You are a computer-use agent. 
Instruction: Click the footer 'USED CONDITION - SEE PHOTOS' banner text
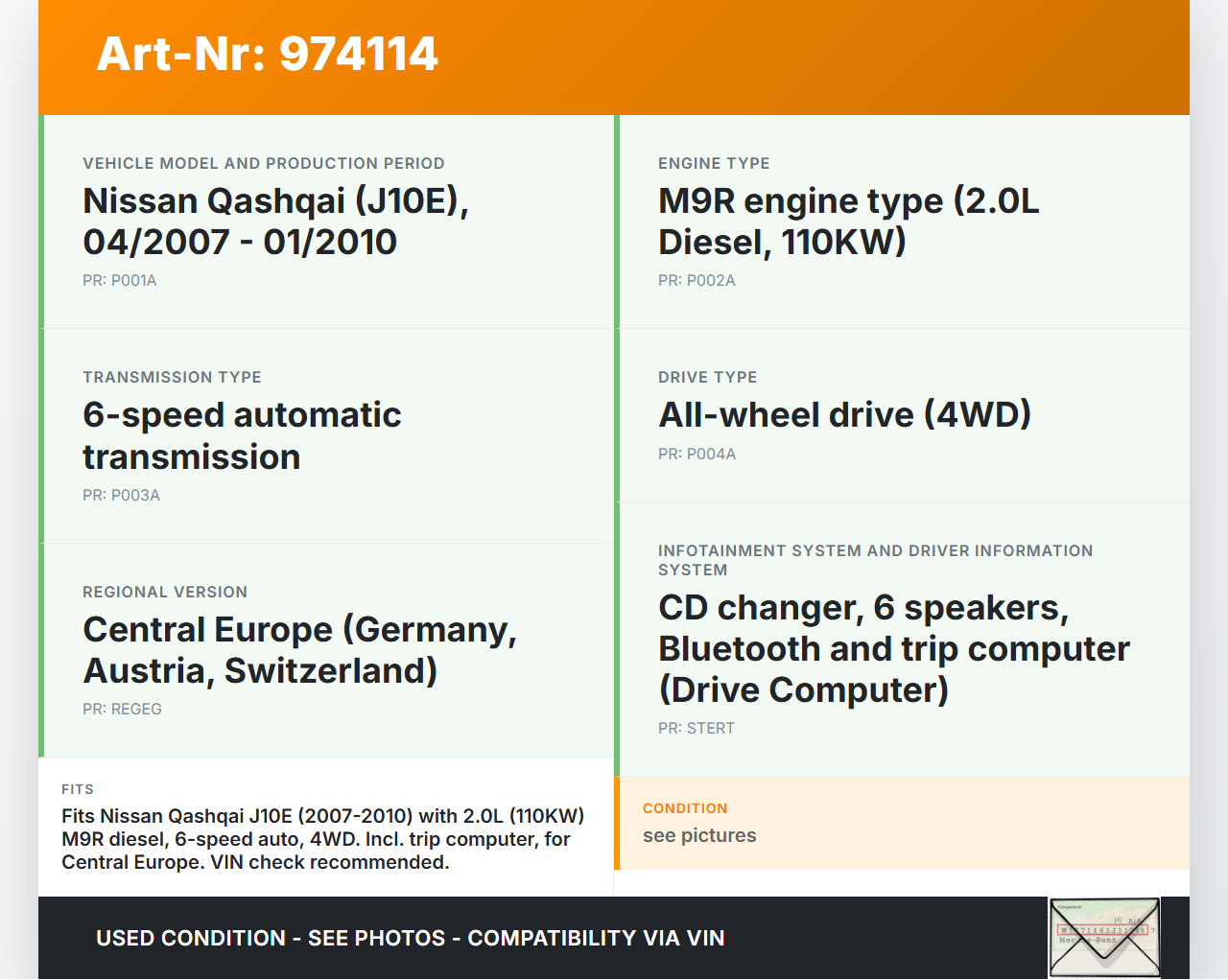(x=411, y=938)
